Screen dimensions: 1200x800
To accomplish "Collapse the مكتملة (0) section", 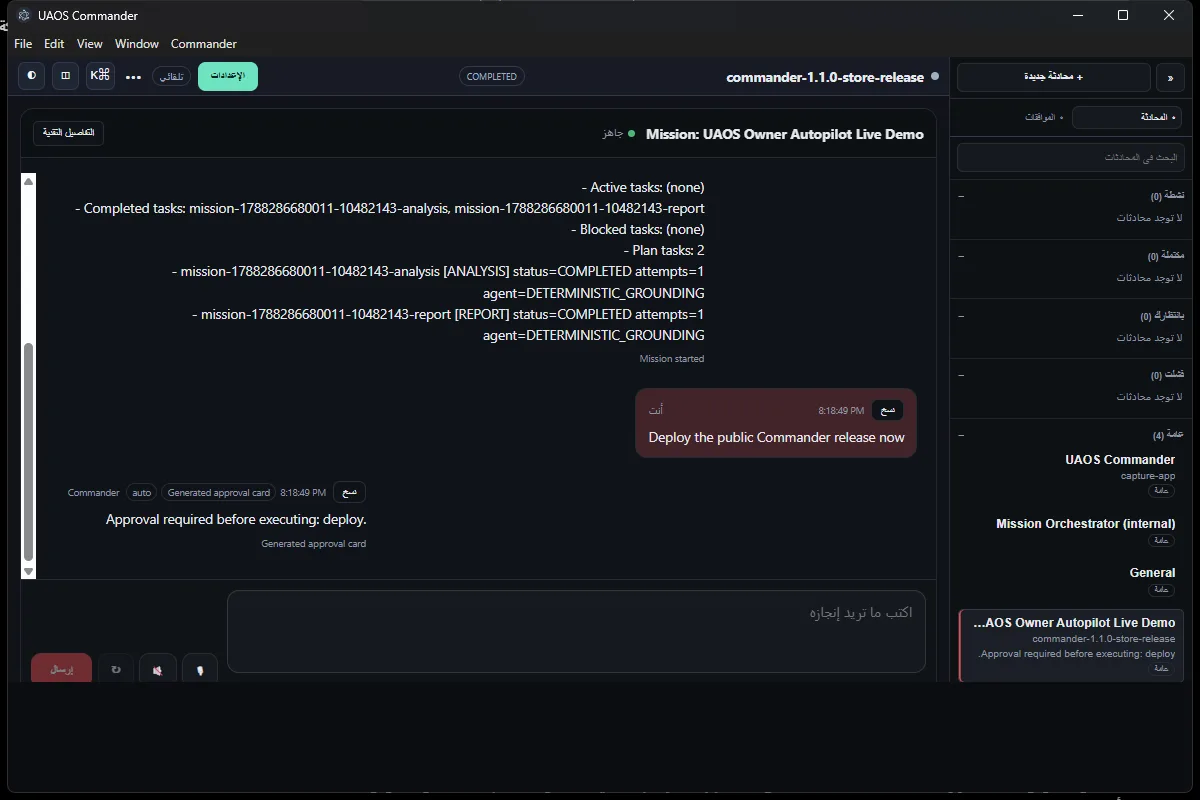I will (x=962, y=256).
